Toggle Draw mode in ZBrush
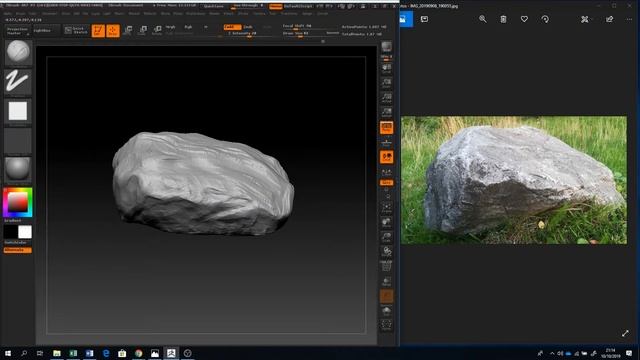The width and height of the screenshot is (640, 360). coord(113,31)
